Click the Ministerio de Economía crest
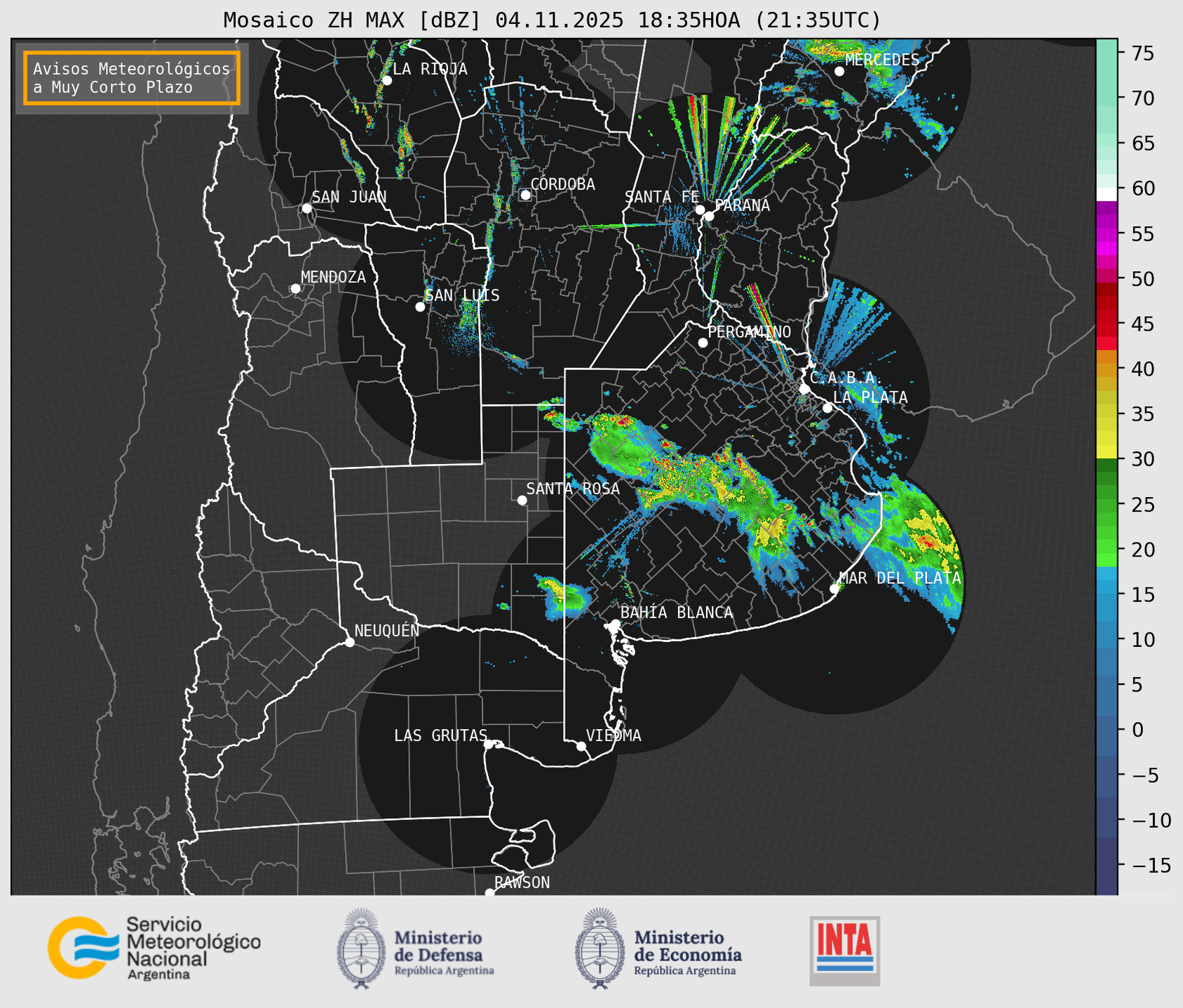The image size is (1183, 1008). 600,948
